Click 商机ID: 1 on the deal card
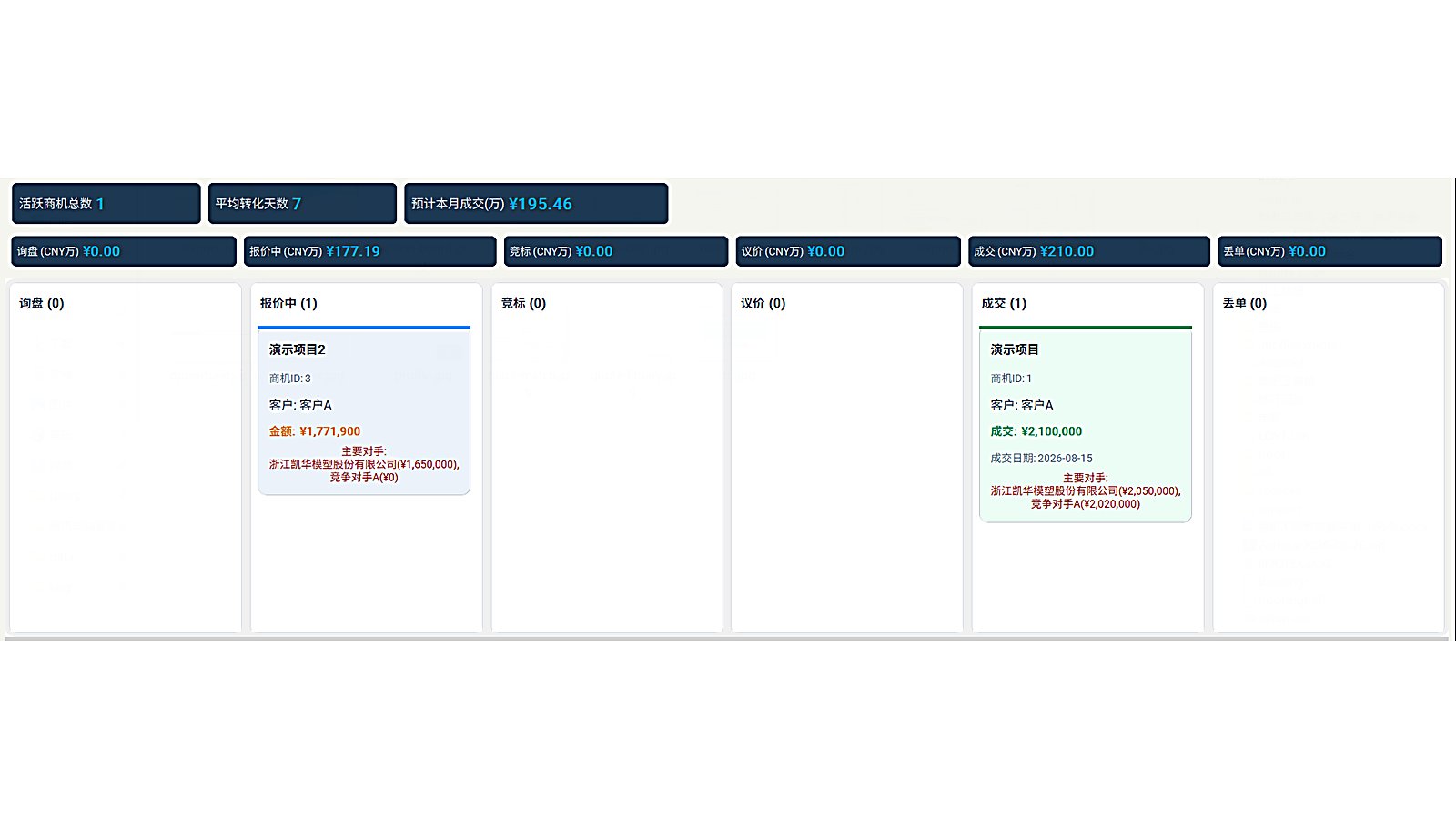Image resolution: width=1456 pixels, height=819 pixels. click(x=1011, y=379)
